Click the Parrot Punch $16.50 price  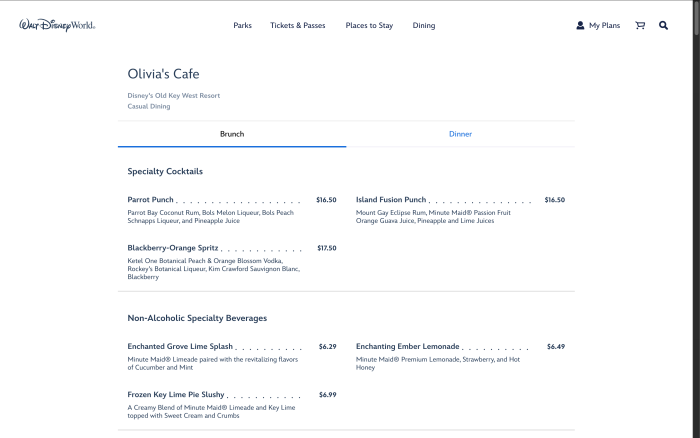click(x=326, y=200)
